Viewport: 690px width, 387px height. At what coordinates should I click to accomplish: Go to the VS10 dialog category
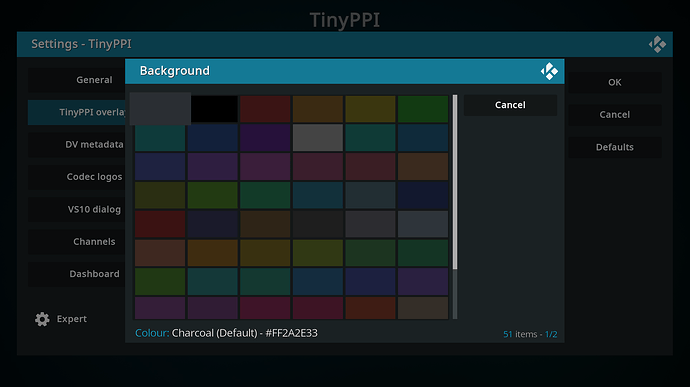pyautogui.click(x=77, y=209)
